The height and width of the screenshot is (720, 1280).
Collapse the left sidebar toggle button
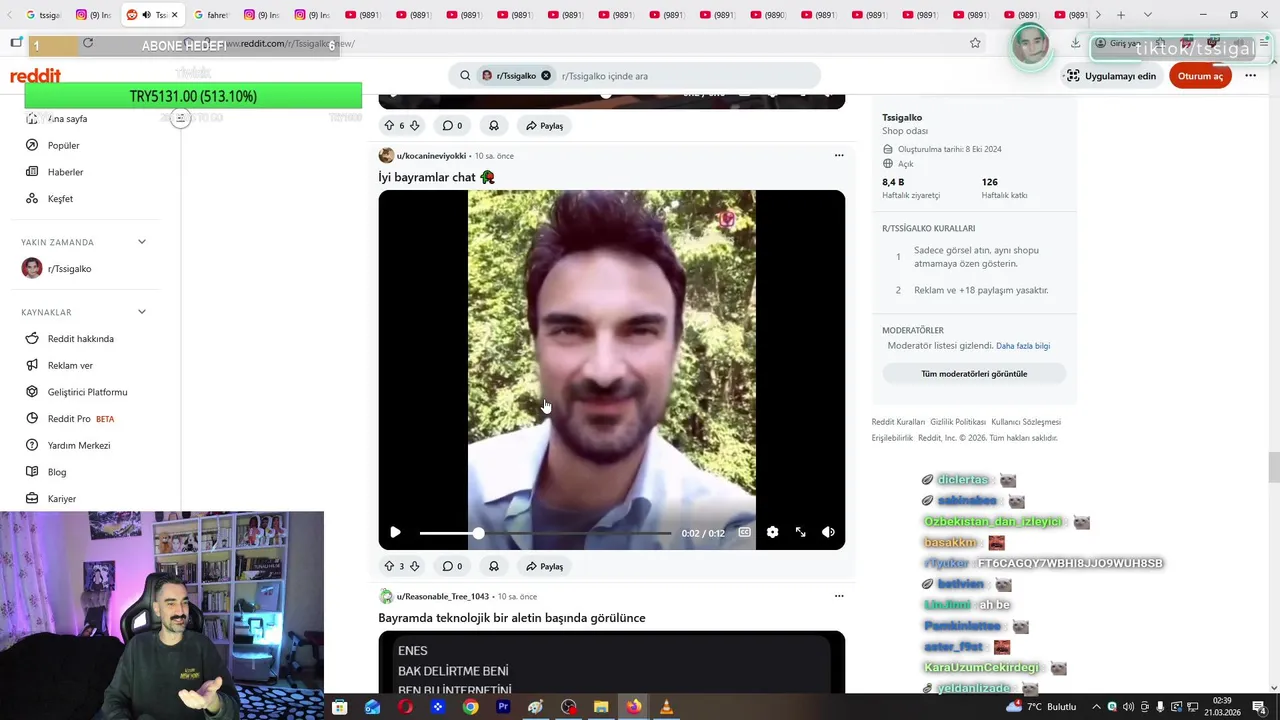[x=180, y=118]
